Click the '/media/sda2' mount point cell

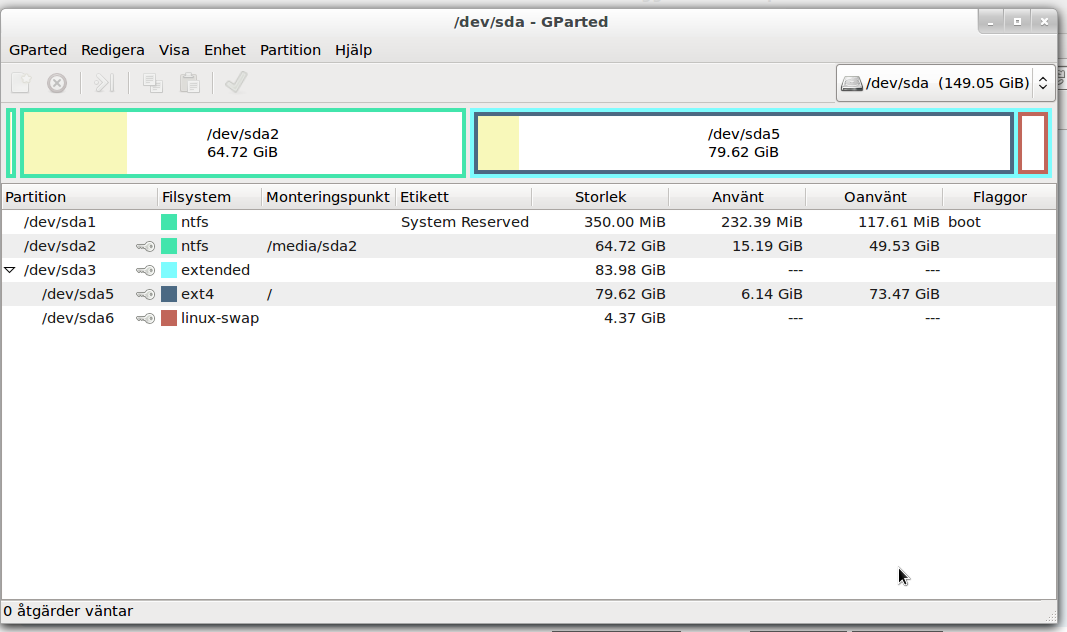click(x=312, y=246)
